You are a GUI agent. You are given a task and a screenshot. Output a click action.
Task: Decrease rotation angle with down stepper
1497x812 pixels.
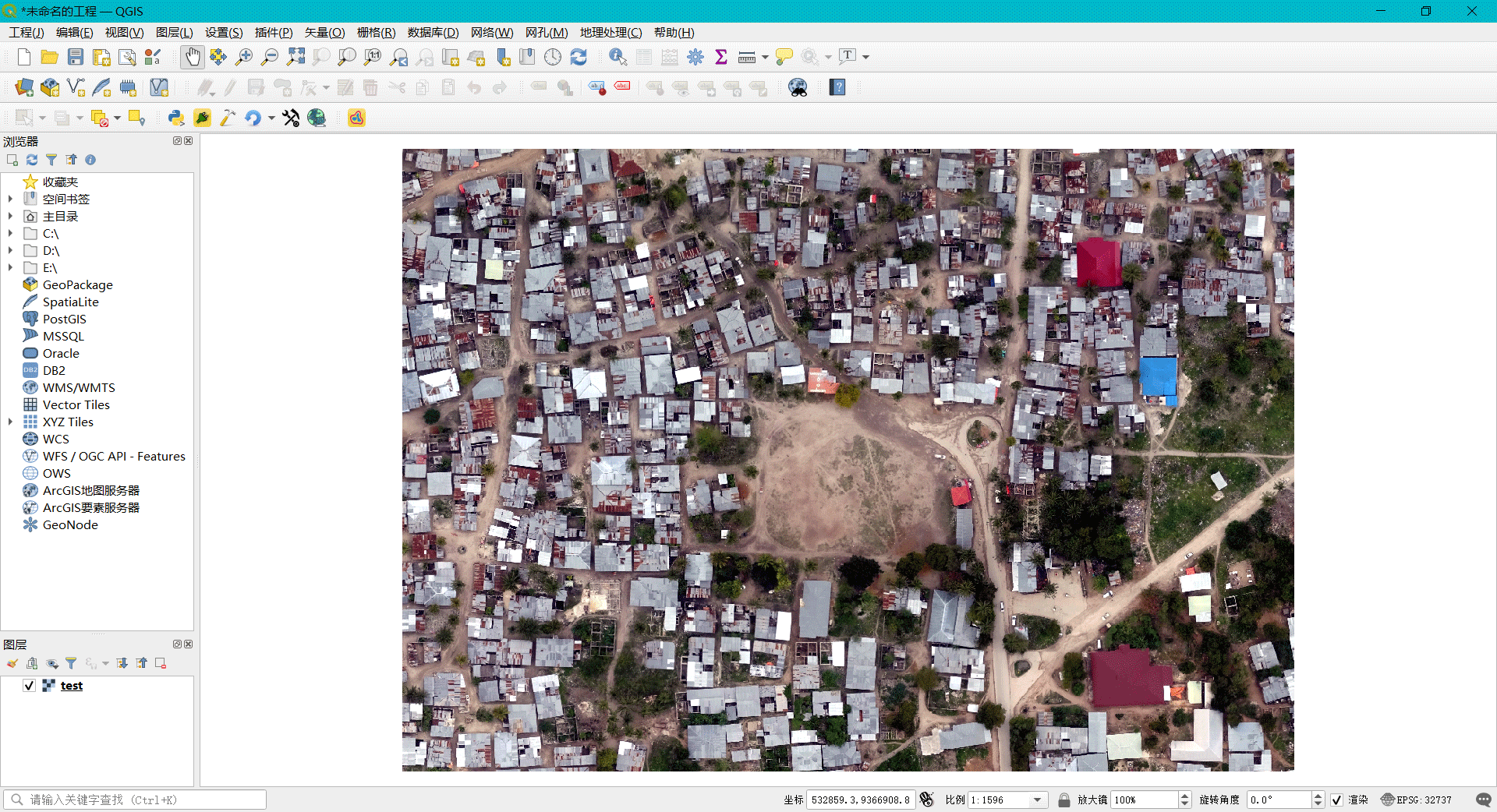[x=1318, y=803]
